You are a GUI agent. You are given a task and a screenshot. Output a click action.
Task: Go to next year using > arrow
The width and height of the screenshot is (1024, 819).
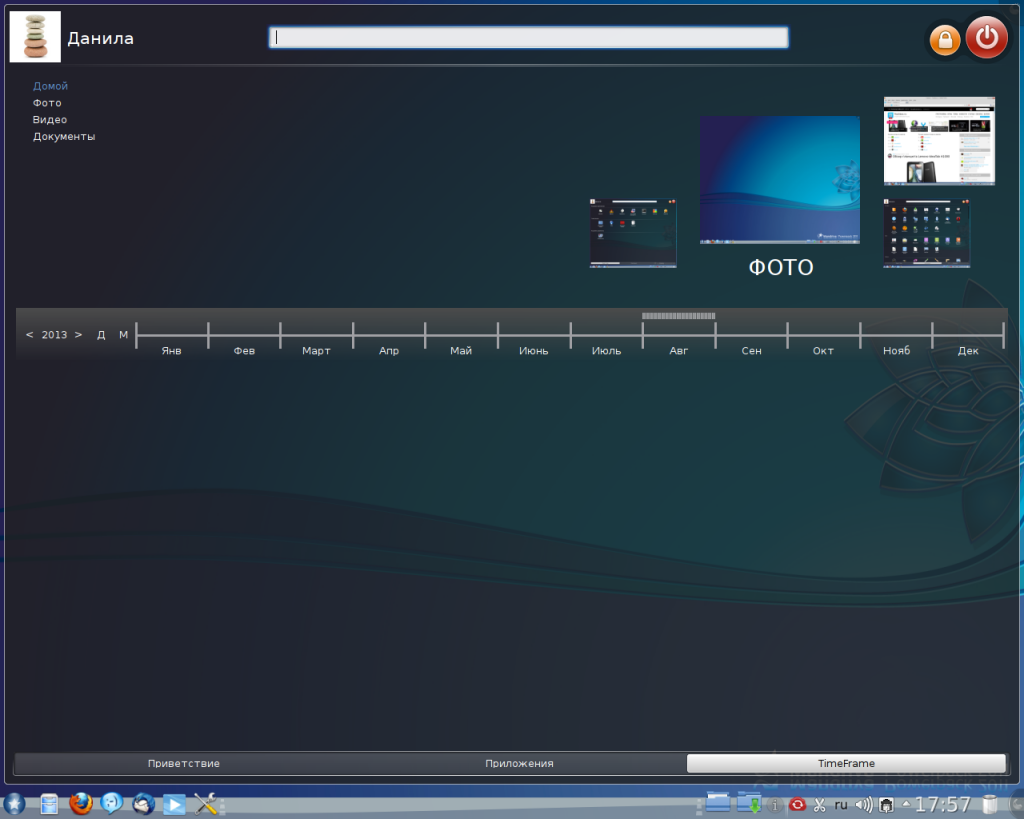pos(78,335)
